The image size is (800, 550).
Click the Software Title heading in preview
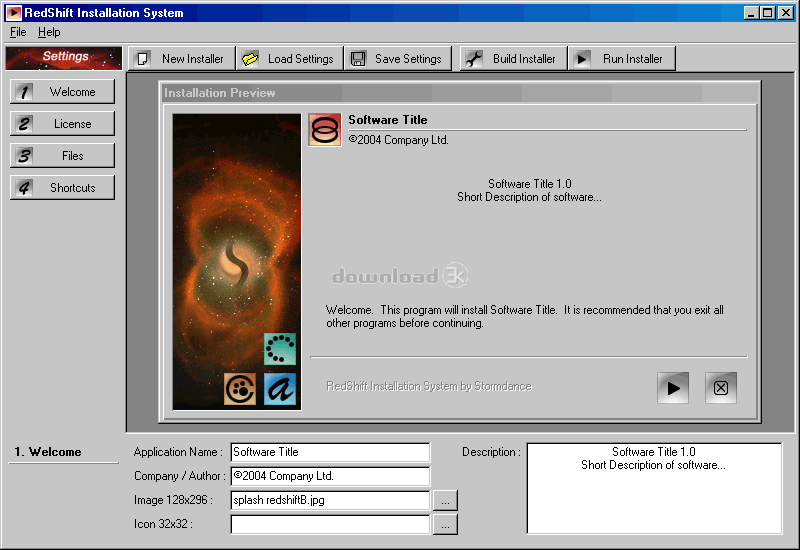[x=388, y=120]
